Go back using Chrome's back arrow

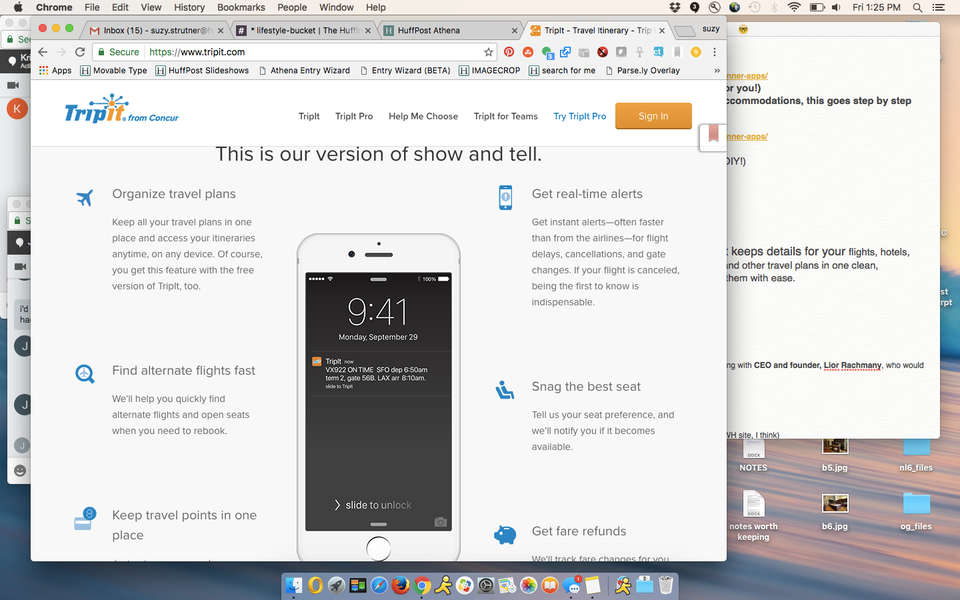[42, 52]
